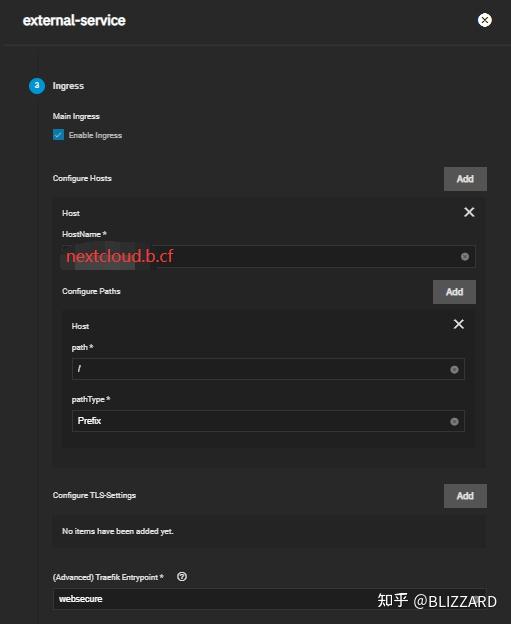Add a TLS setting entry
Image resolution: width=511 pixels, height=624 pixels.
click(x=465, y=496)
